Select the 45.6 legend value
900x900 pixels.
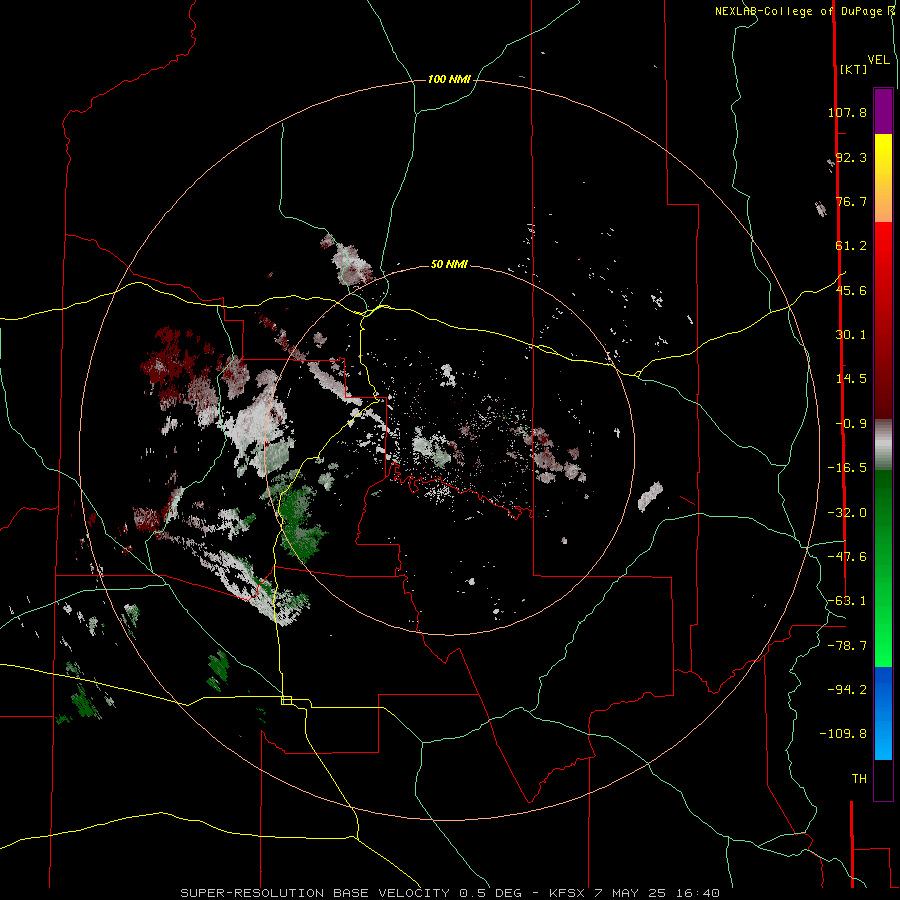(851, 290)
